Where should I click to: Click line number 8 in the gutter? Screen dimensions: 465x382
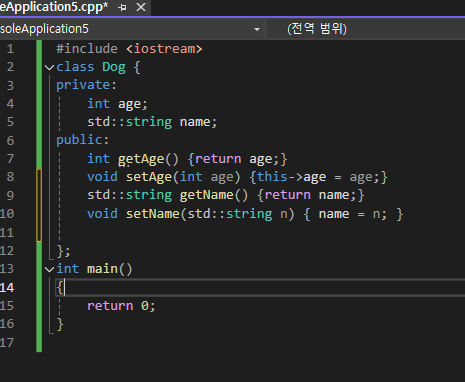(x=10, y=177)
